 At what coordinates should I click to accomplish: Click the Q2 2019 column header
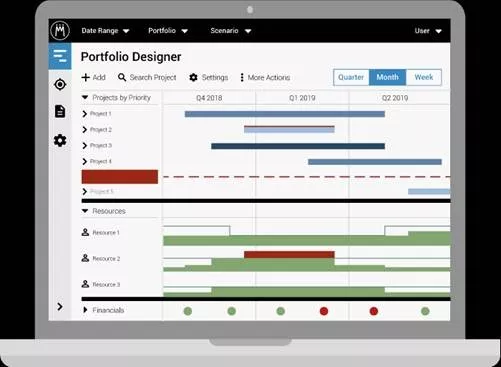(x=395, y=98)
